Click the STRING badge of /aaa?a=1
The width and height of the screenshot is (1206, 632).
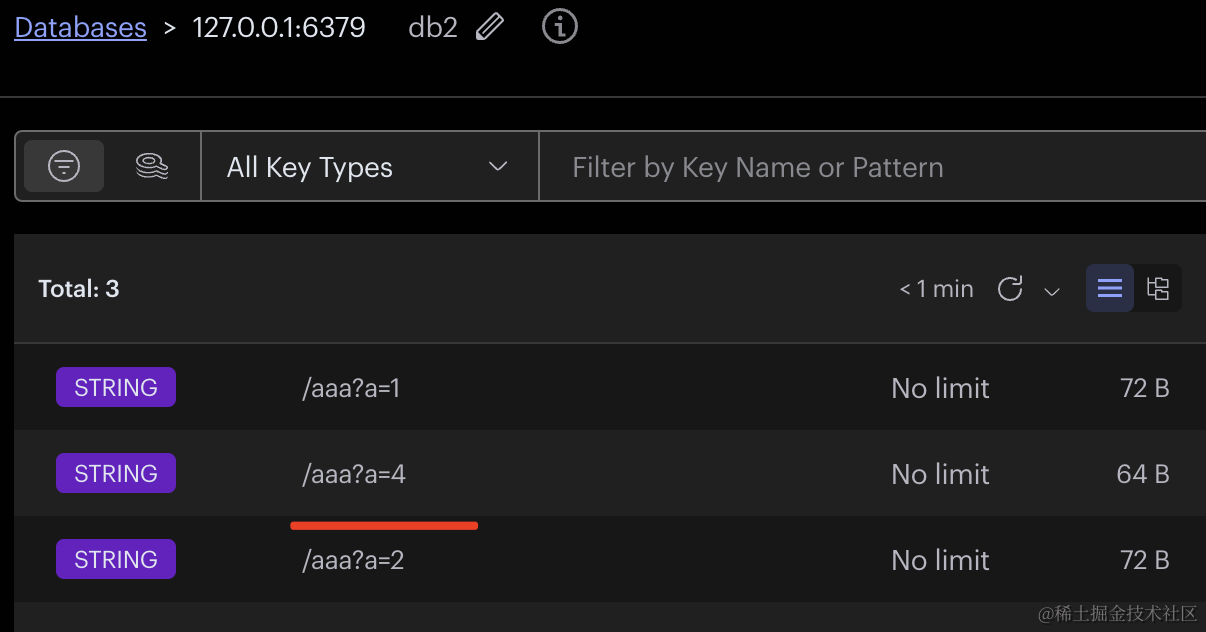[x=116, y=388]
